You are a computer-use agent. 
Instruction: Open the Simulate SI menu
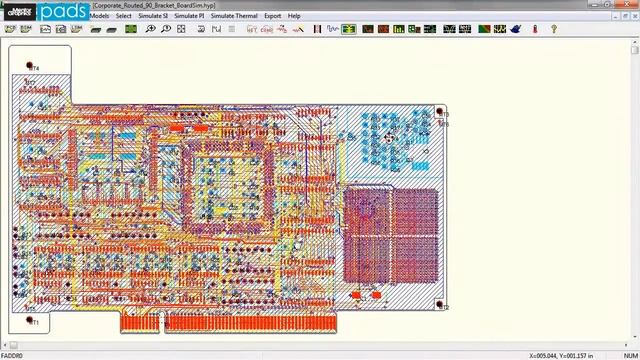[153, 16]
